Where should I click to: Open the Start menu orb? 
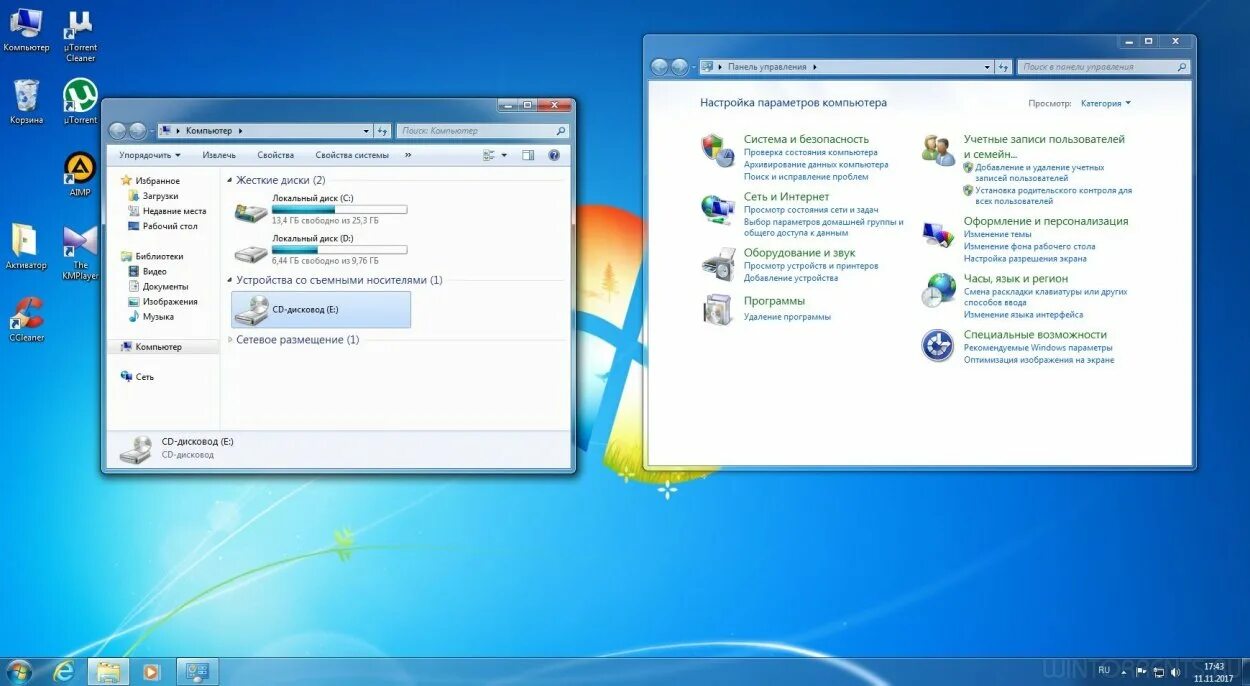18,671
